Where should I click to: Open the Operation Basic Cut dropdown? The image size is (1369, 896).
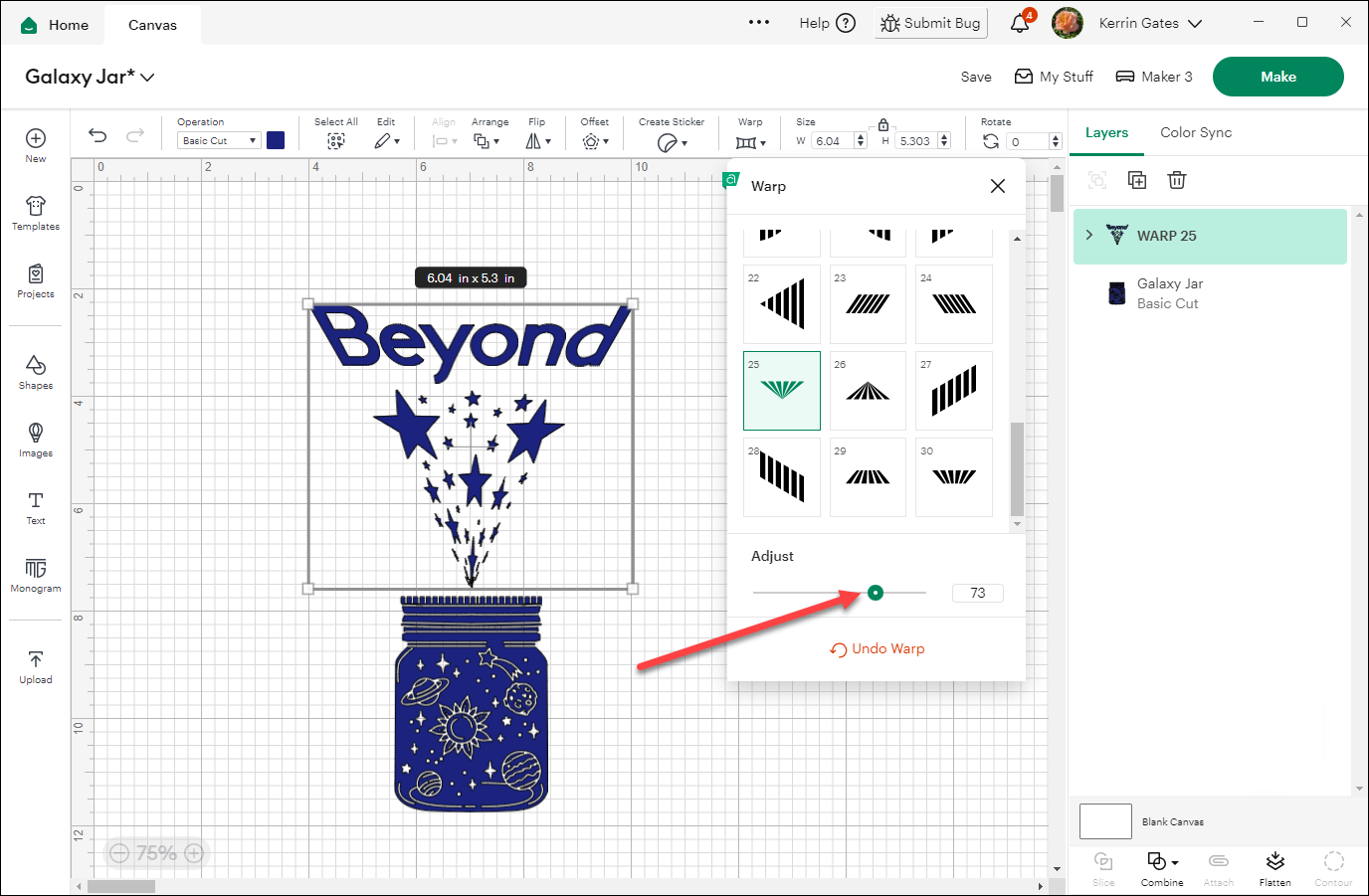[x=219, y=141]
